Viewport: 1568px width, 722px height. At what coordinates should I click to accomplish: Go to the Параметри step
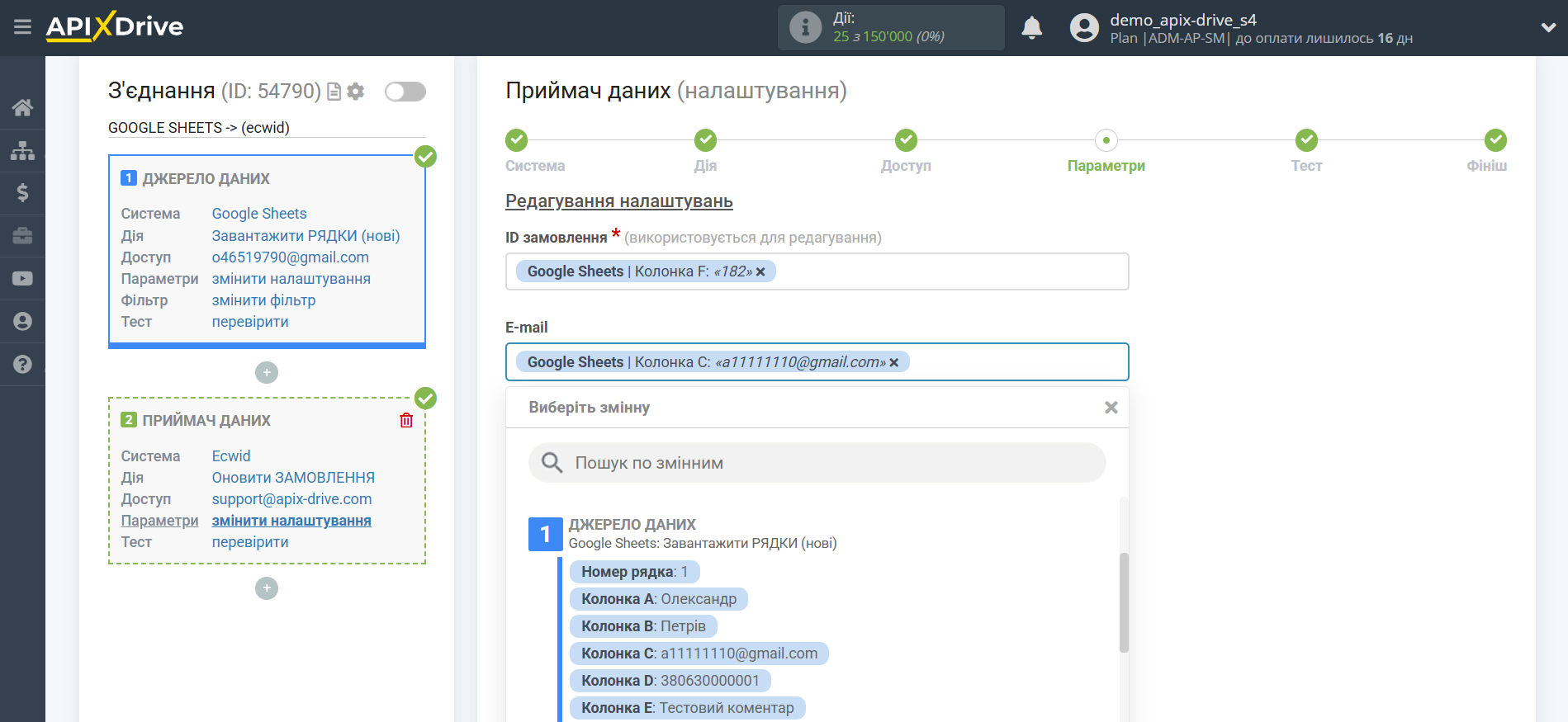[1106, 140]
